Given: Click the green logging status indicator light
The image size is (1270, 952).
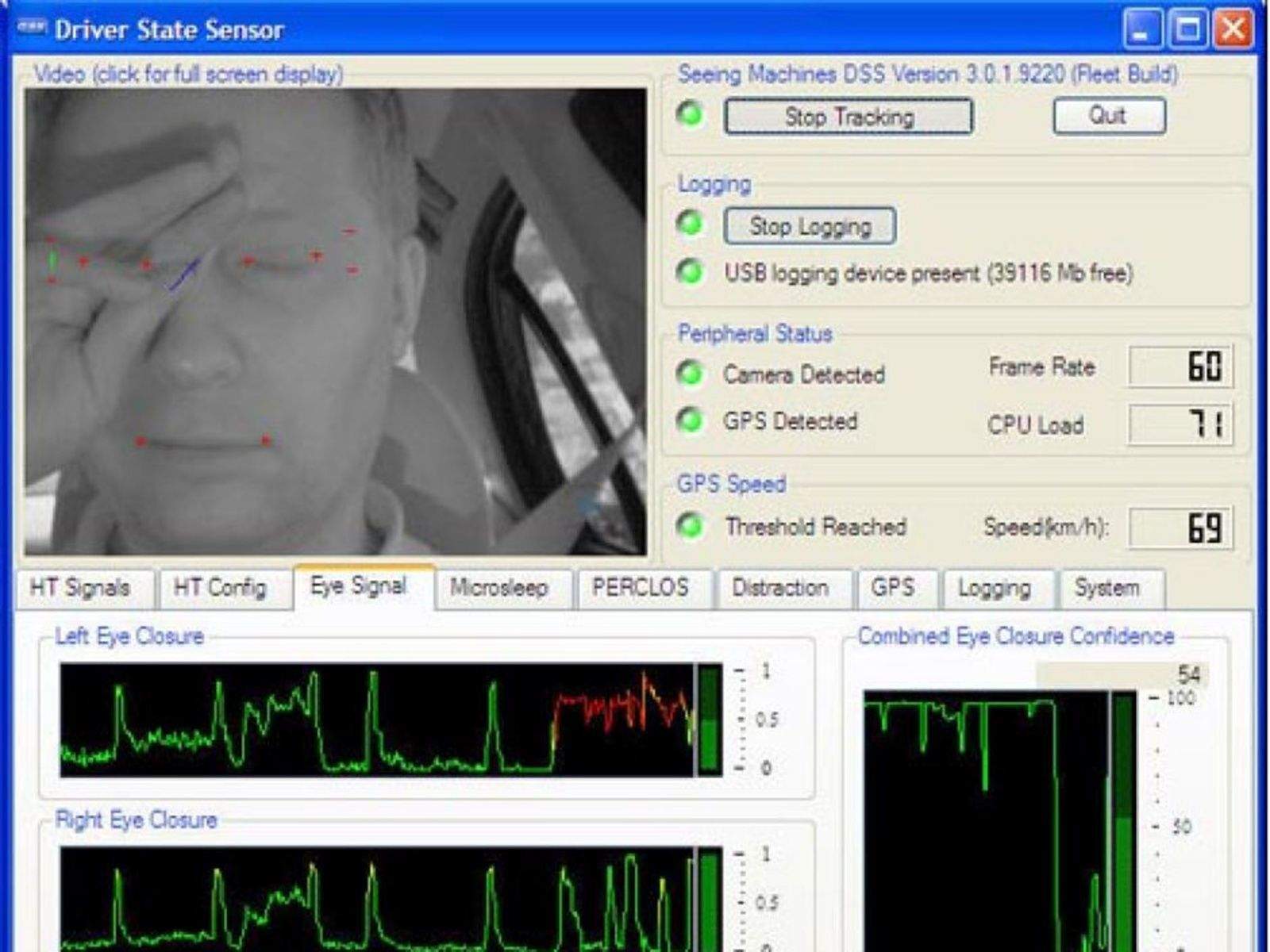Looking at the screenshot, I should click(690, 224).
